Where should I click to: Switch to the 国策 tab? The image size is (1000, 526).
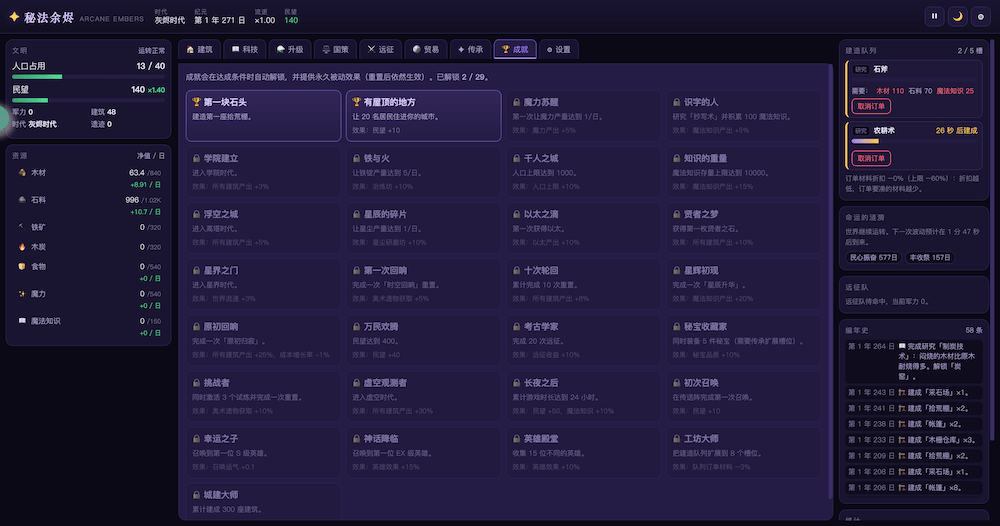pyautogui.click(x=335, y=49)
